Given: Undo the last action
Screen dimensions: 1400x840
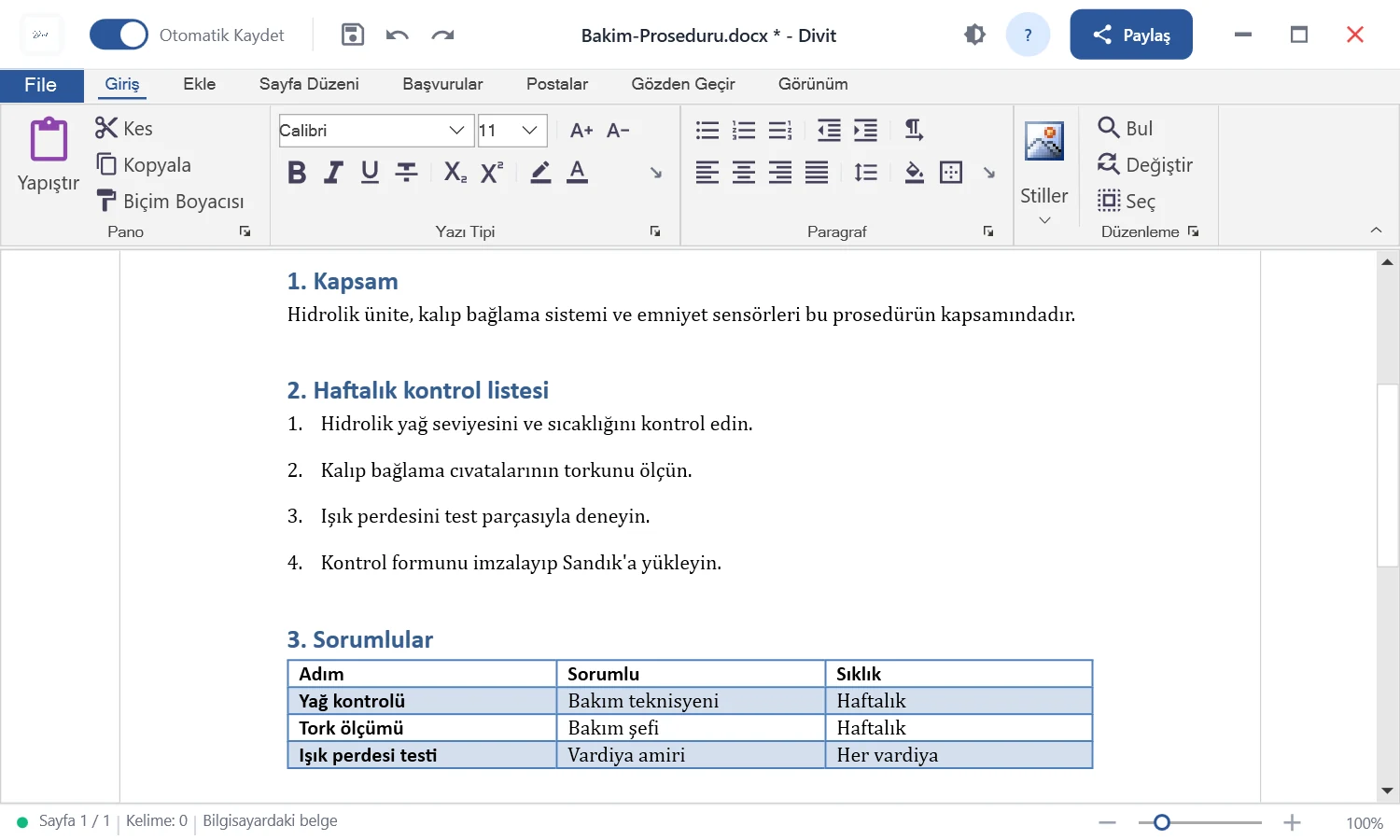Looking at the screenshot, I should (x=398, y=35).
